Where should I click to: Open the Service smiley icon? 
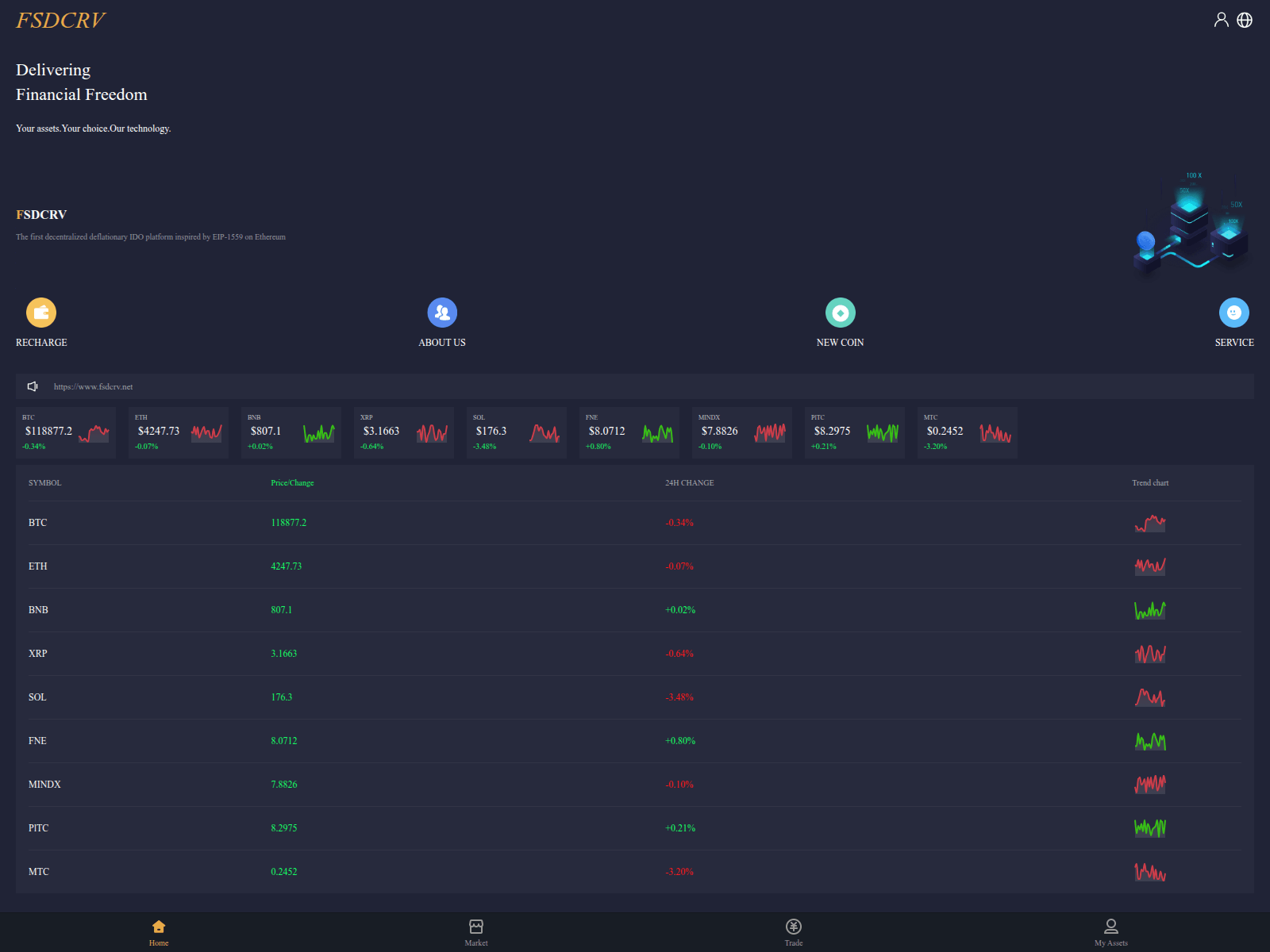click(1233, 313)
